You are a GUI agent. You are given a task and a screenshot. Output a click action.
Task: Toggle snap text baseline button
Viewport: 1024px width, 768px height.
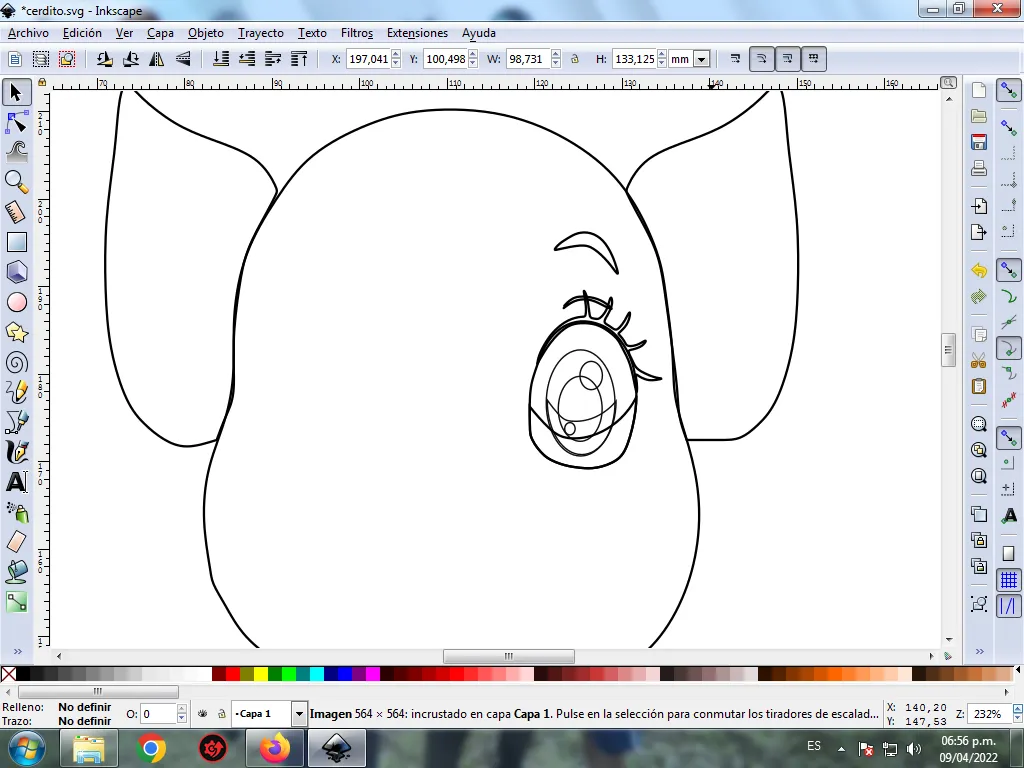click(1009, 516)
